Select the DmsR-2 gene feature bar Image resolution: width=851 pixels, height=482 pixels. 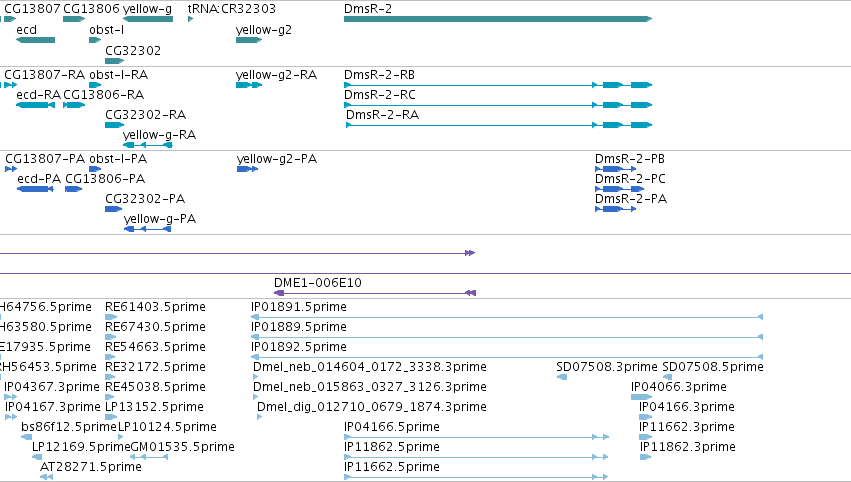[x=498, y=19]
